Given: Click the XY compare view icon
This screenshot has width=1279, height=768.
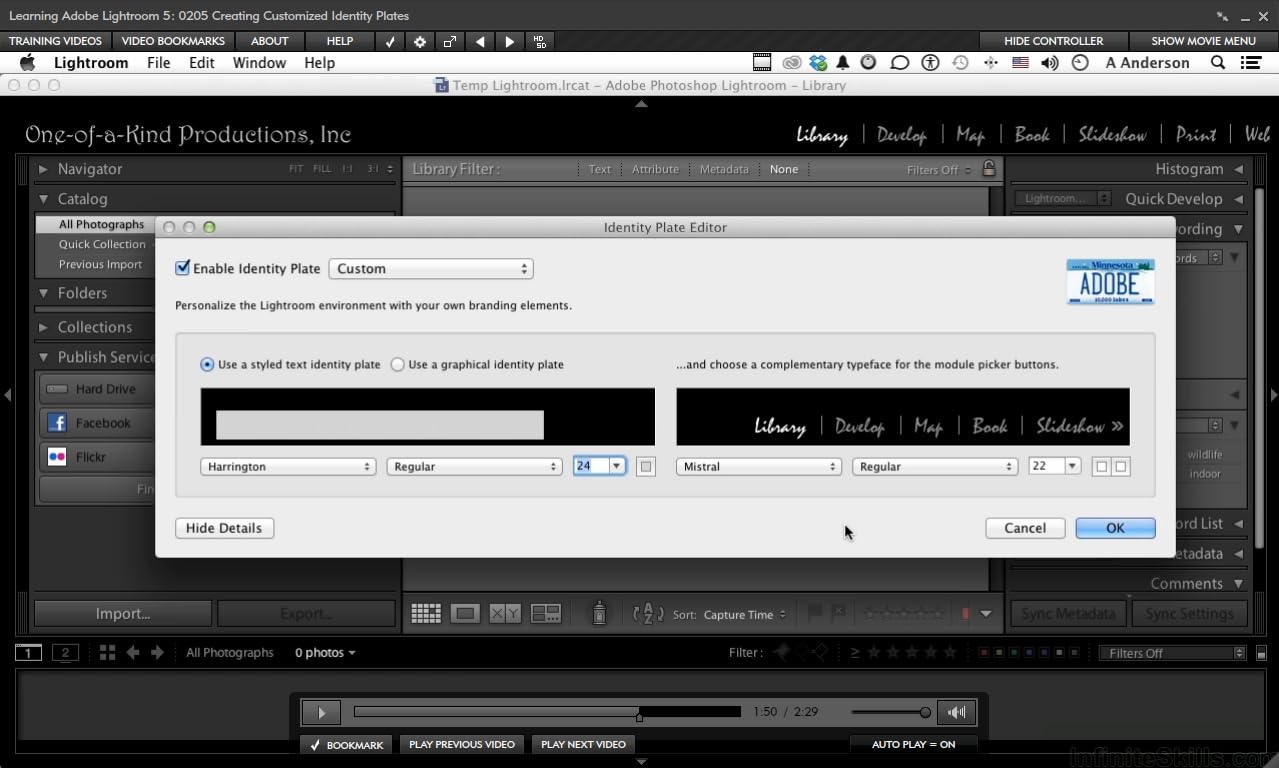Looking at the screenshot, I should pyautogui.click(x=504, y=614).
